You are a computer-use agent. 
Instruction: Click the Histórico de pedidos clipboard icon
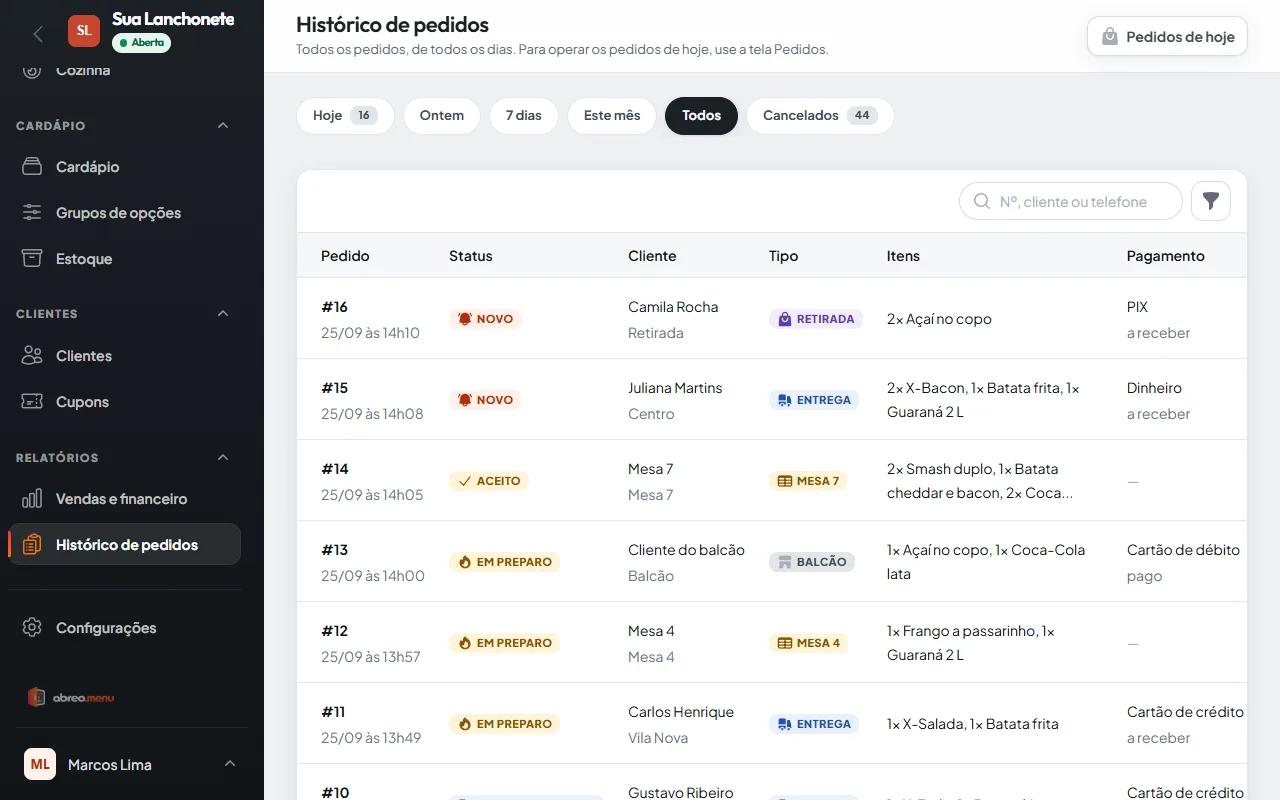tap(32, 545)
